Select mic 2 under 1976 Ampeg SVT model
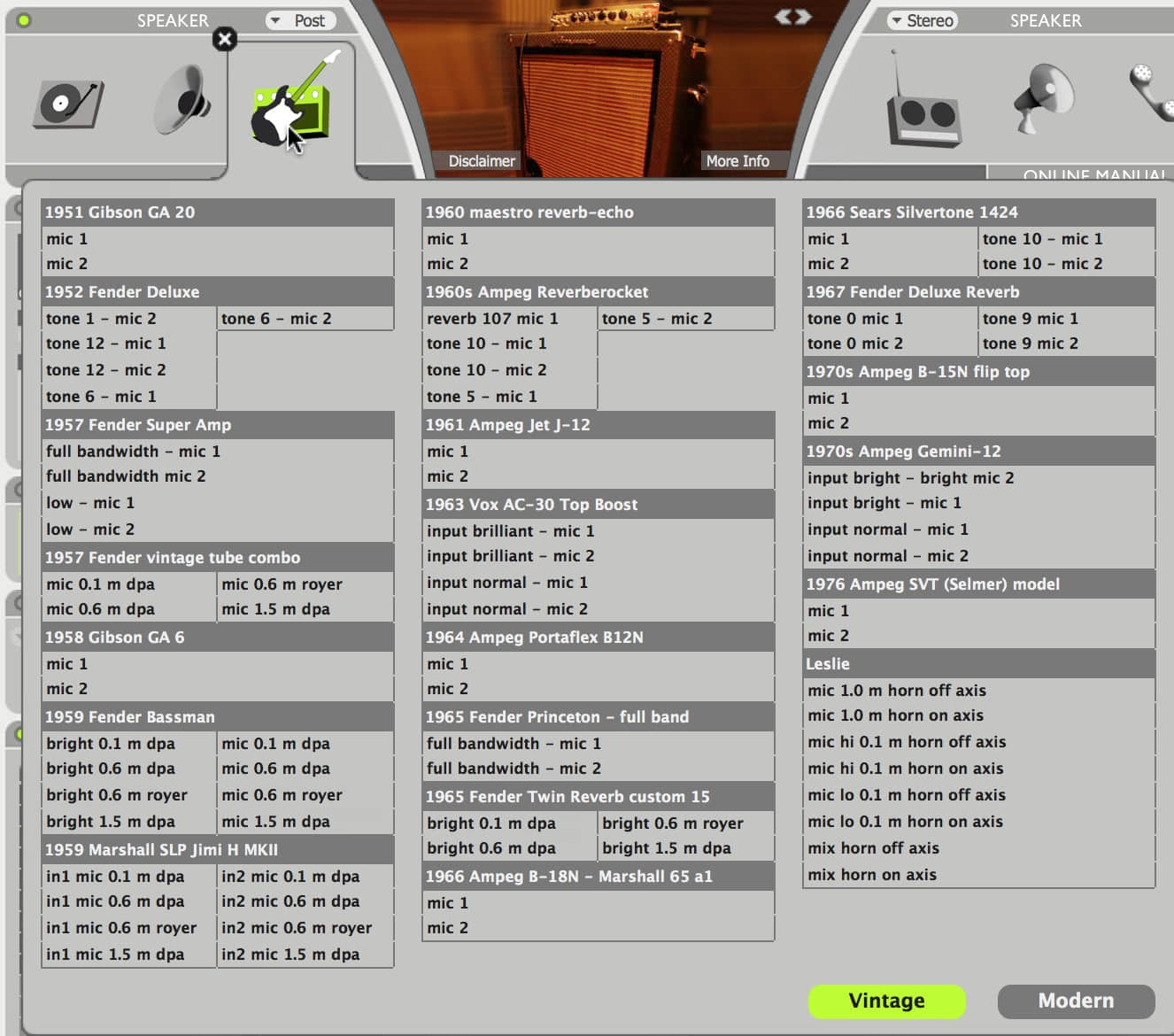Screen dimensions: 1174x1036 pyautogui.click(x=978, y=636)
